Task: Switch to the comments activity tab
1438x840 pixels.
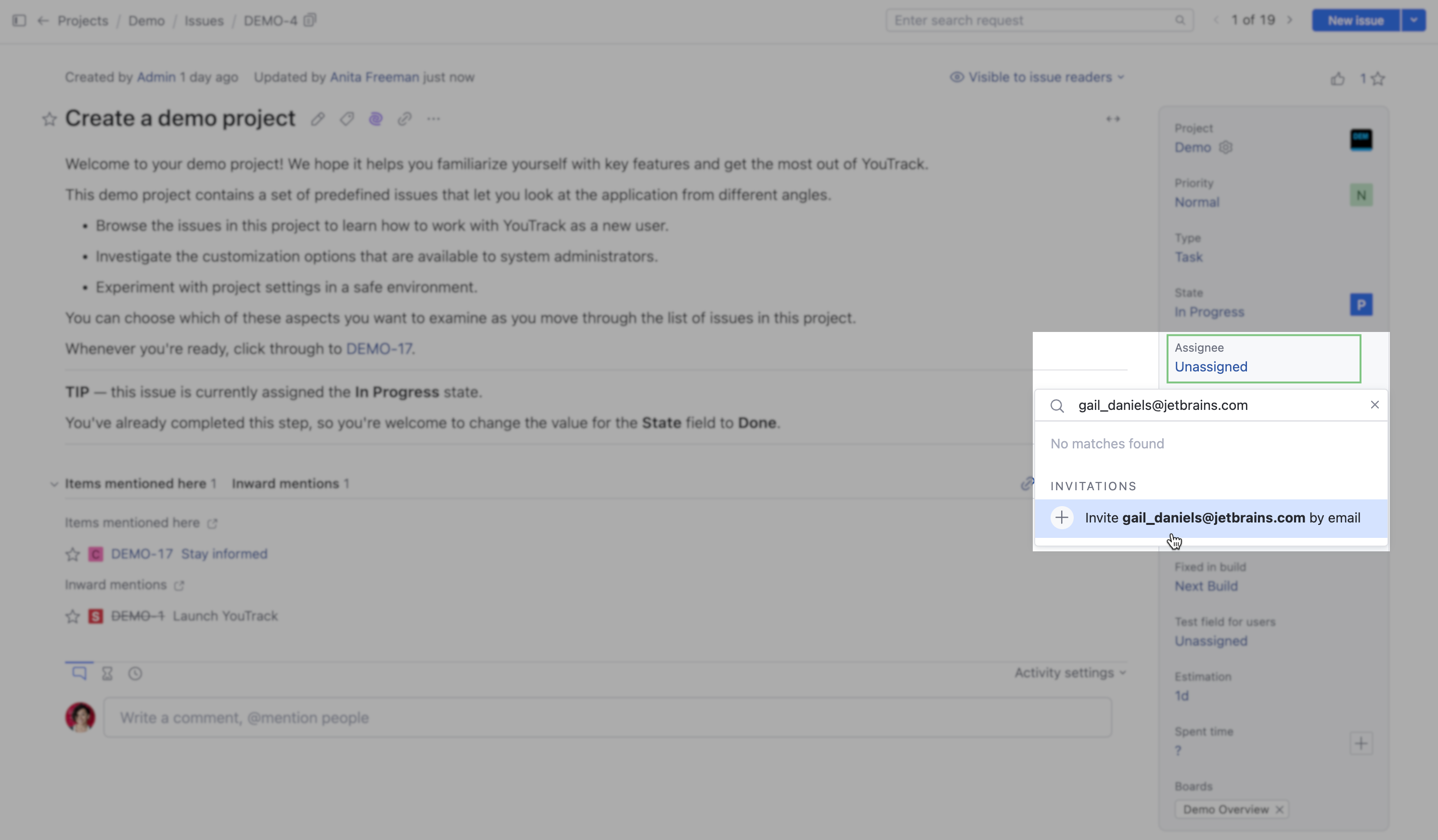Action: [x=79, y=674]
